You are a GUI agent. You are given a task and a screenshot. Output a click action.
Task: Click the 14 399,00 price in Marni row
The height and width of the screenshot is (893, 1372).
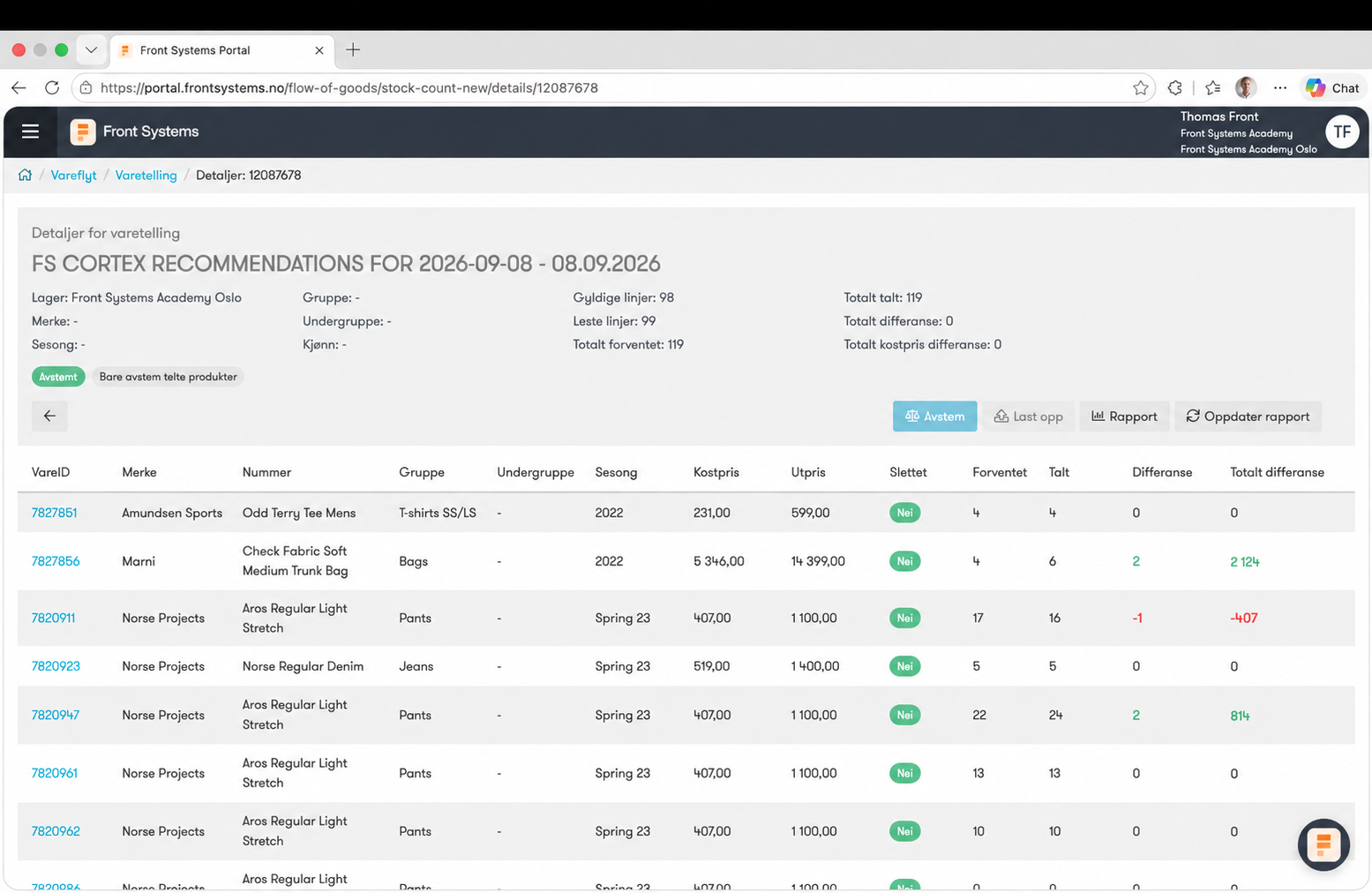pyautogui.click(x=818, y=561)
